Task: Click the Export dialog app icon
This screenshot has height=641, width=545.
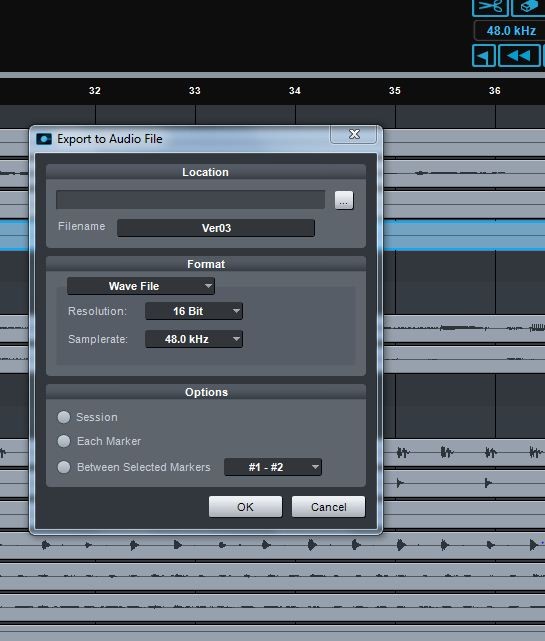Action: [44, 139]
